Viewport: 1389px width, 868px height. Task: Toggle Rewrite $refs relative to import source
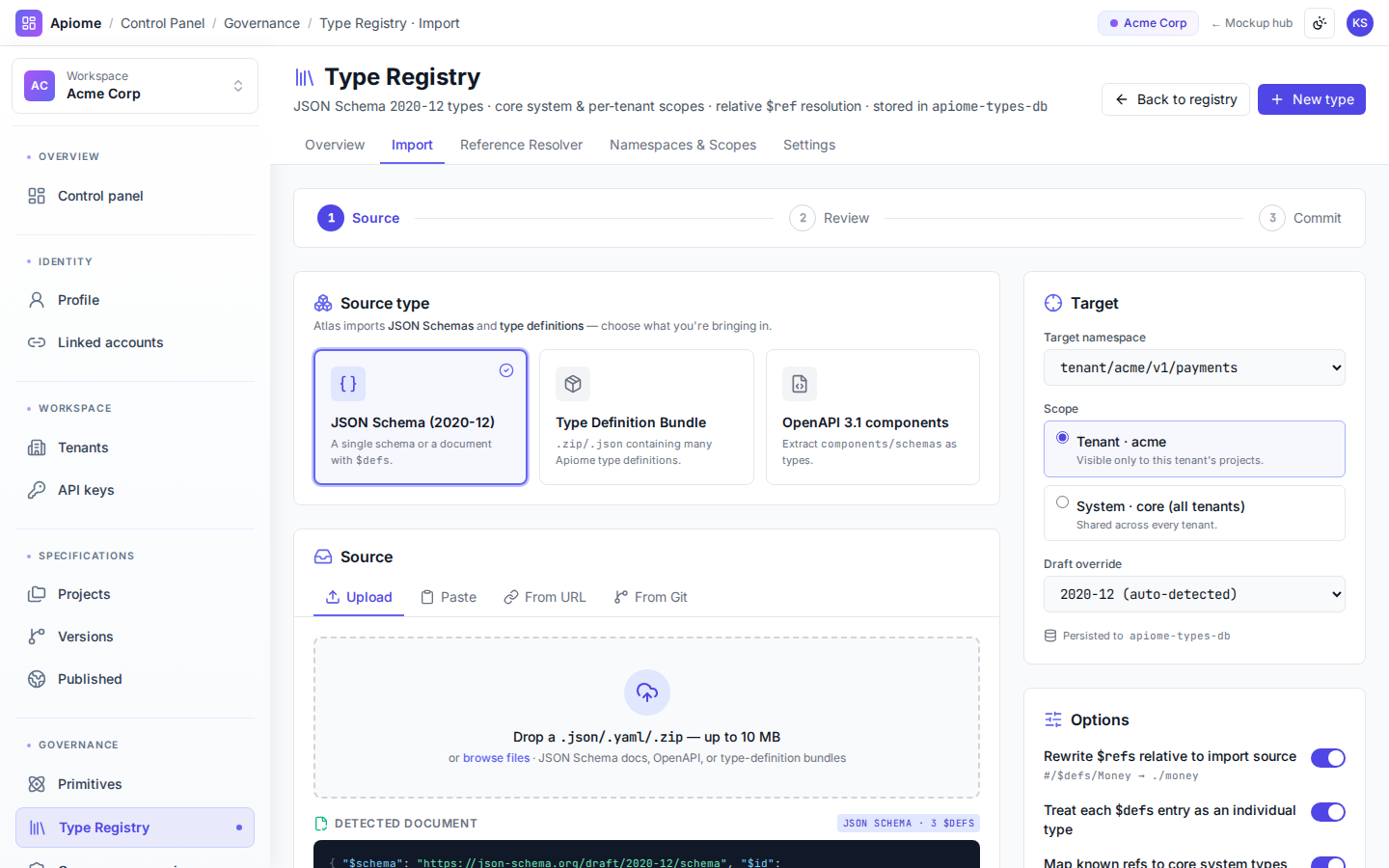1327,758
